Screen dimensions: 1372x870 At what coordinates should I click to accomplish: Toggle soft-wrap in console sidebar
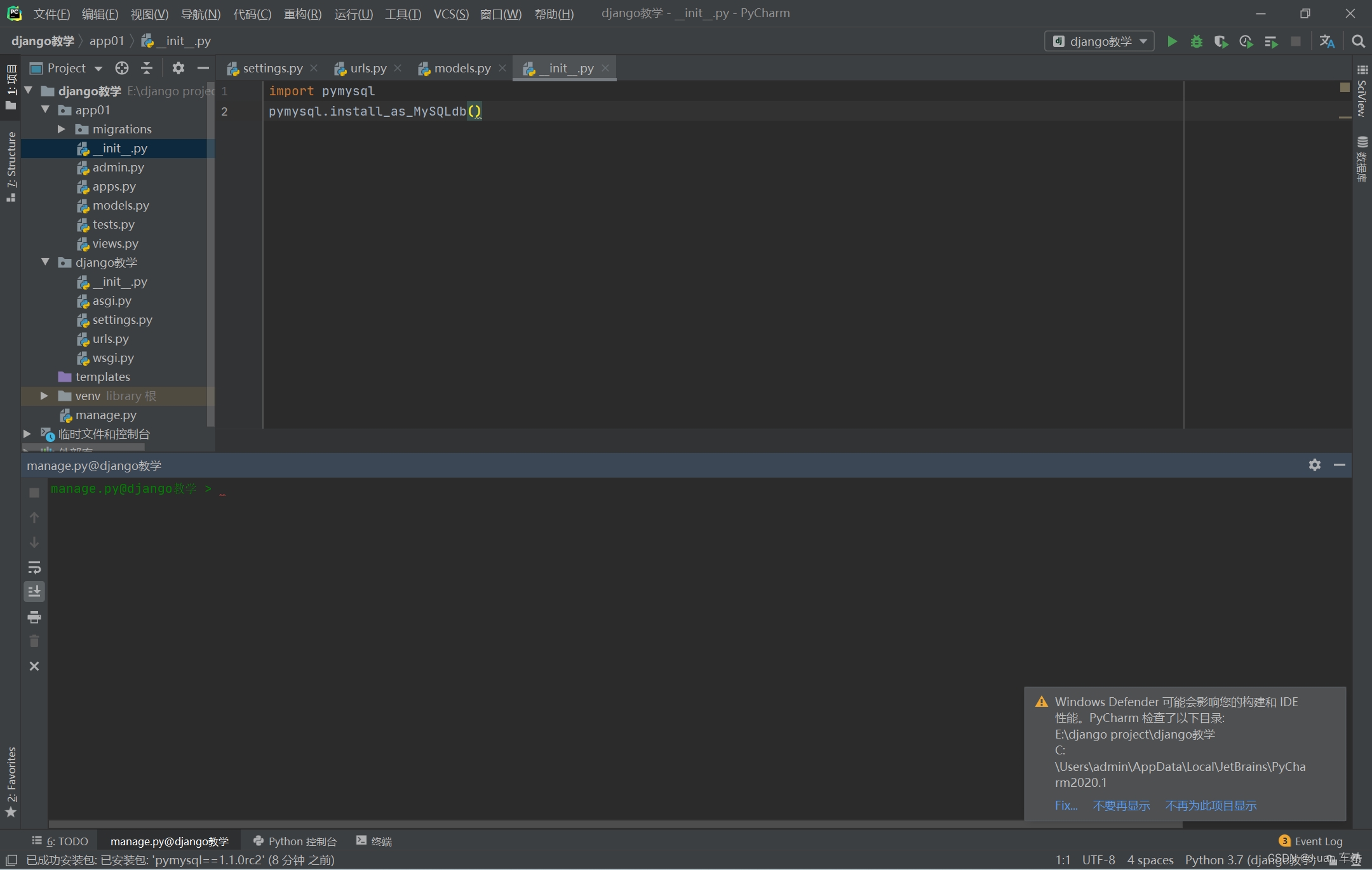point(34,567)
